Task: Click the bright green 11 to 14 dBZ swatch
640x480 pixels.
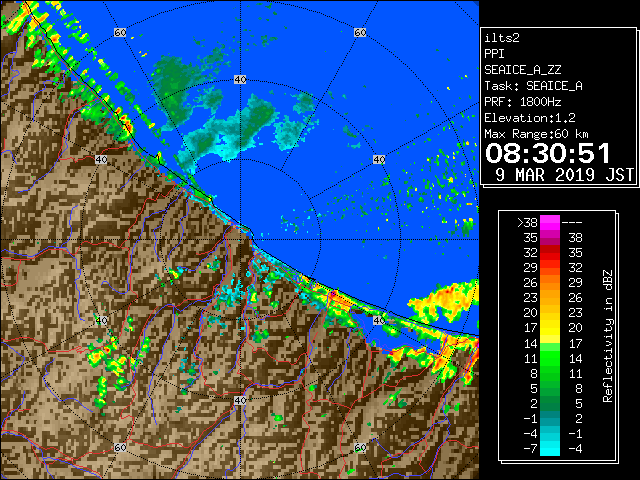Action: tap(550, 358)
